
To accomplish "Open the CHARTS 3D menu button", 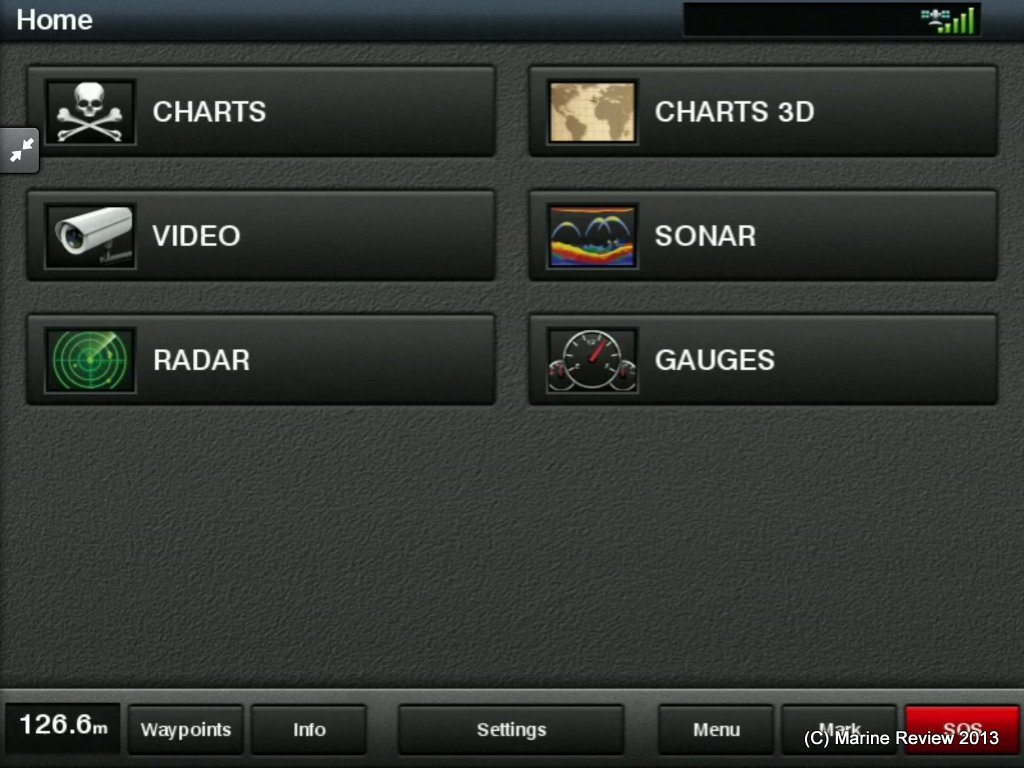I will 763,112.
